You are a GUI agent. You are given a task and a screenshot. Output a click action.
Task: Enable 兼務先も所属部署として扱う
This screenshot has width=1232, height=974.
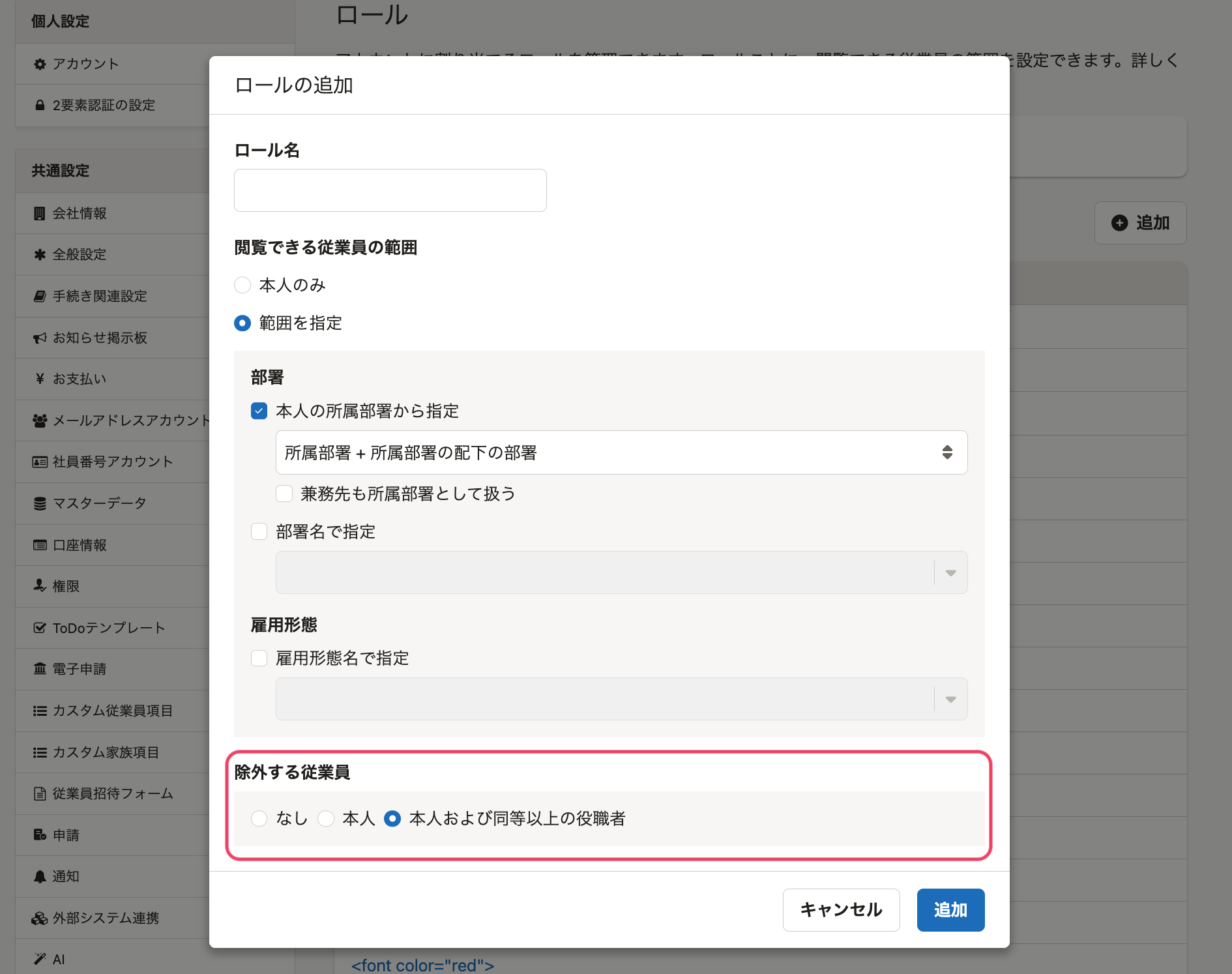coord(284,494)
